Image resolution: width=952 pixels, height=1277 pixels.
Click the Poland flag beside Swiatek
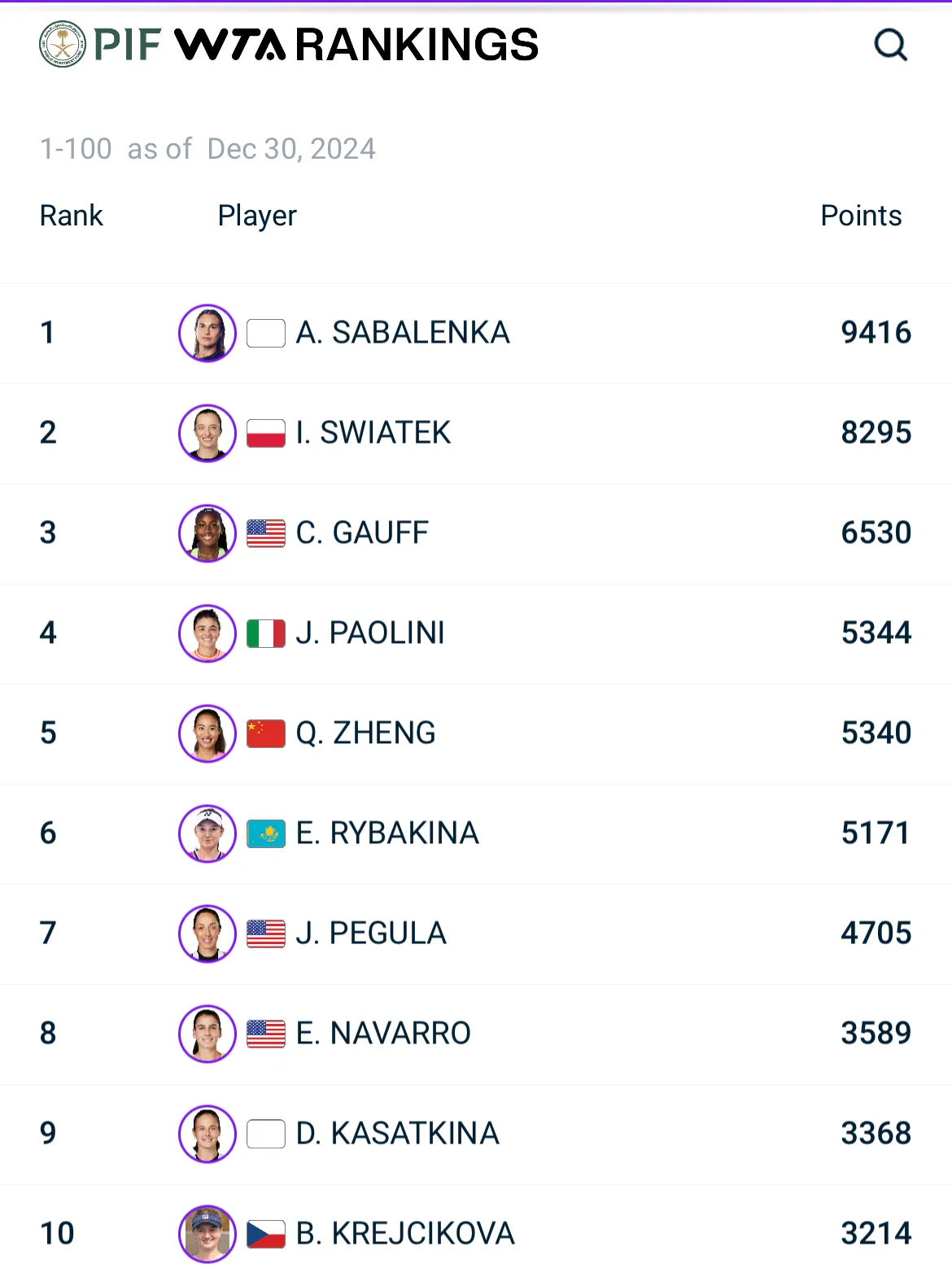point(266,433)
